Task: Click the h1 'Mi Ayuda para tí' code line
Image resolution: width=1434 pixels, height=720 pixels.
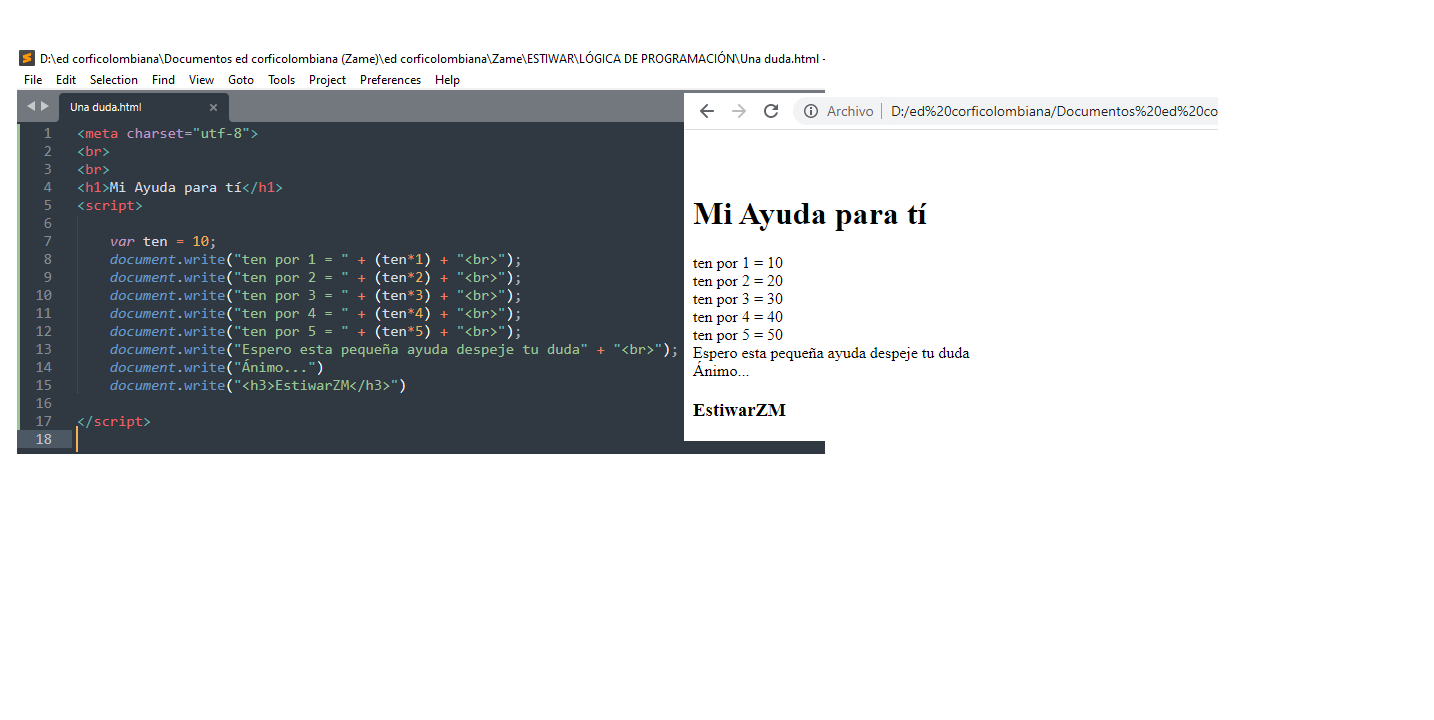Action: 180,187
